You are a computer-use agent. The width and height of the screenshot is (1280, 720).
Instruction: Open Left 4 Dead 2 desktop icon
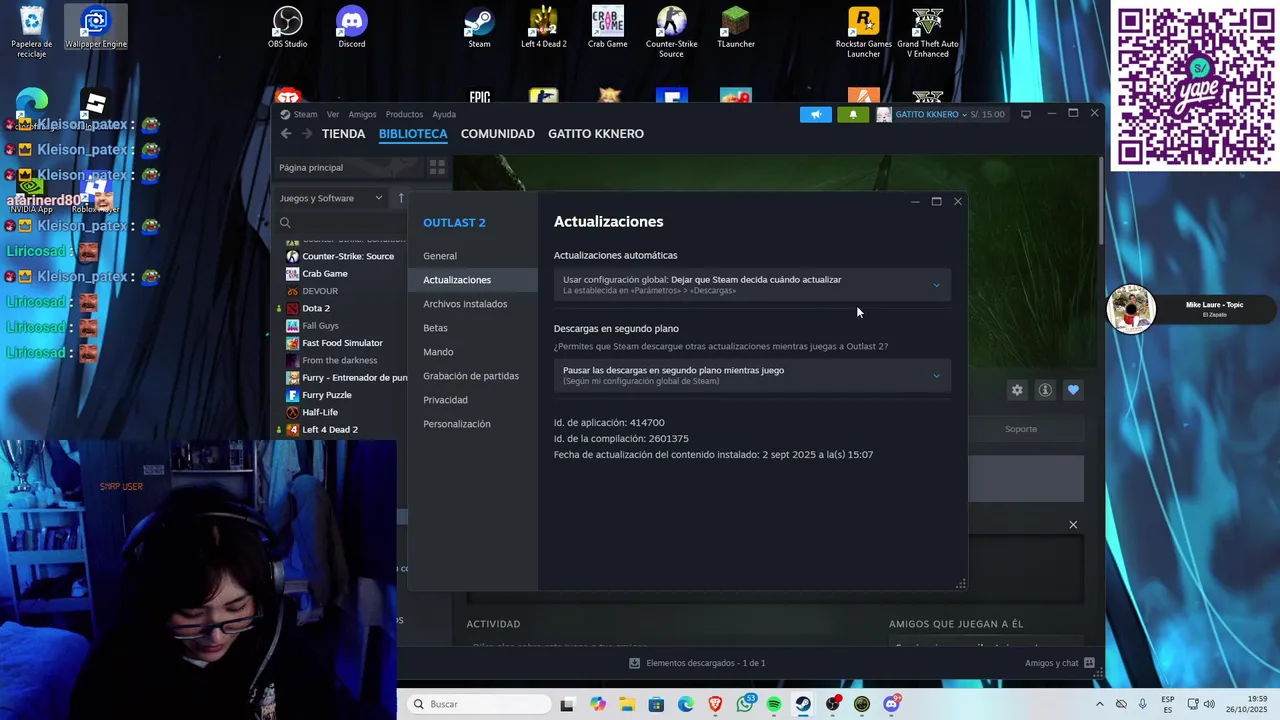coord(543,27)
